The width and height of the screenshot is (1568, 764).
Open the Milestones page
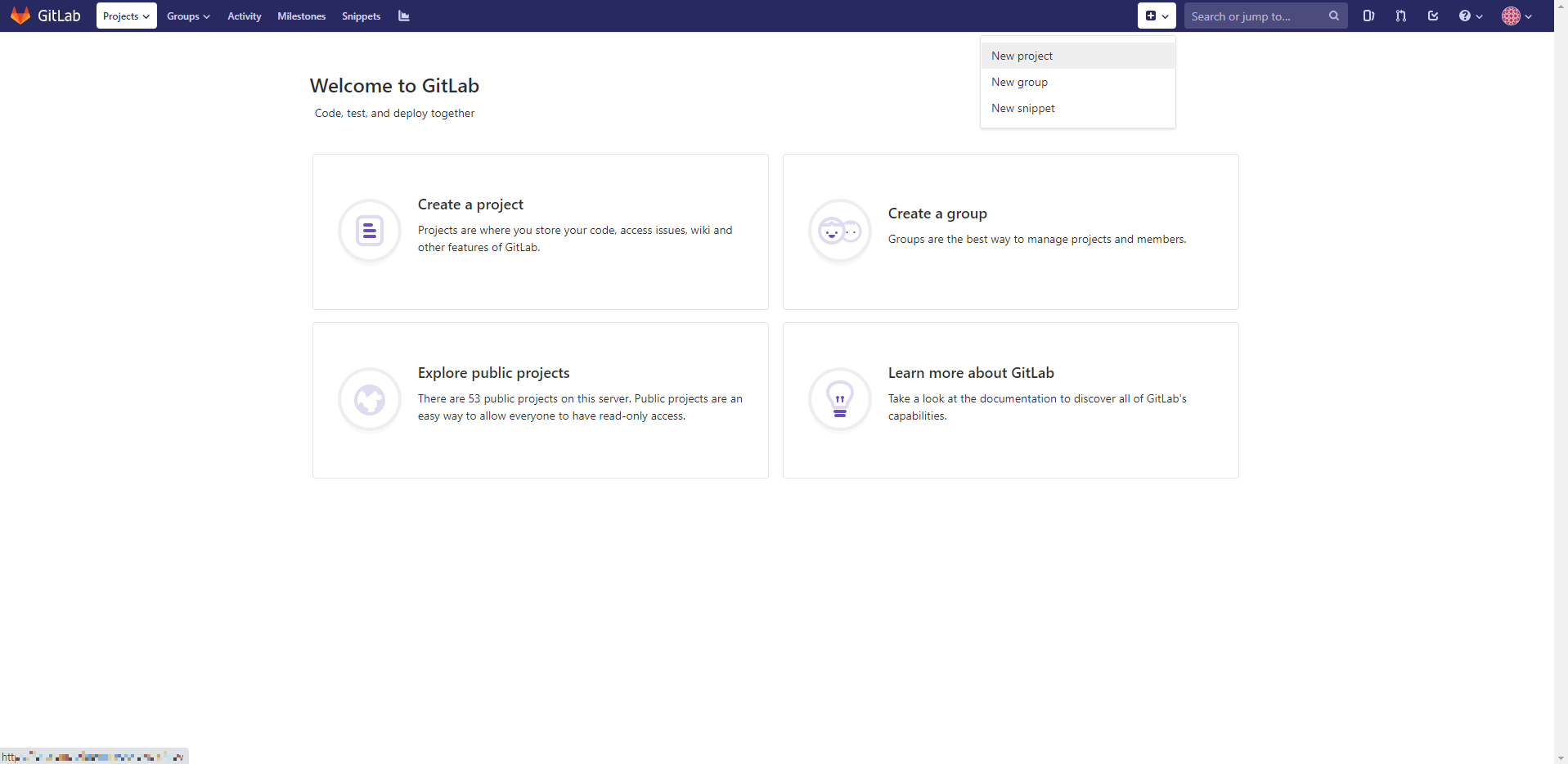pyautogui.click(x=301, y=16)
